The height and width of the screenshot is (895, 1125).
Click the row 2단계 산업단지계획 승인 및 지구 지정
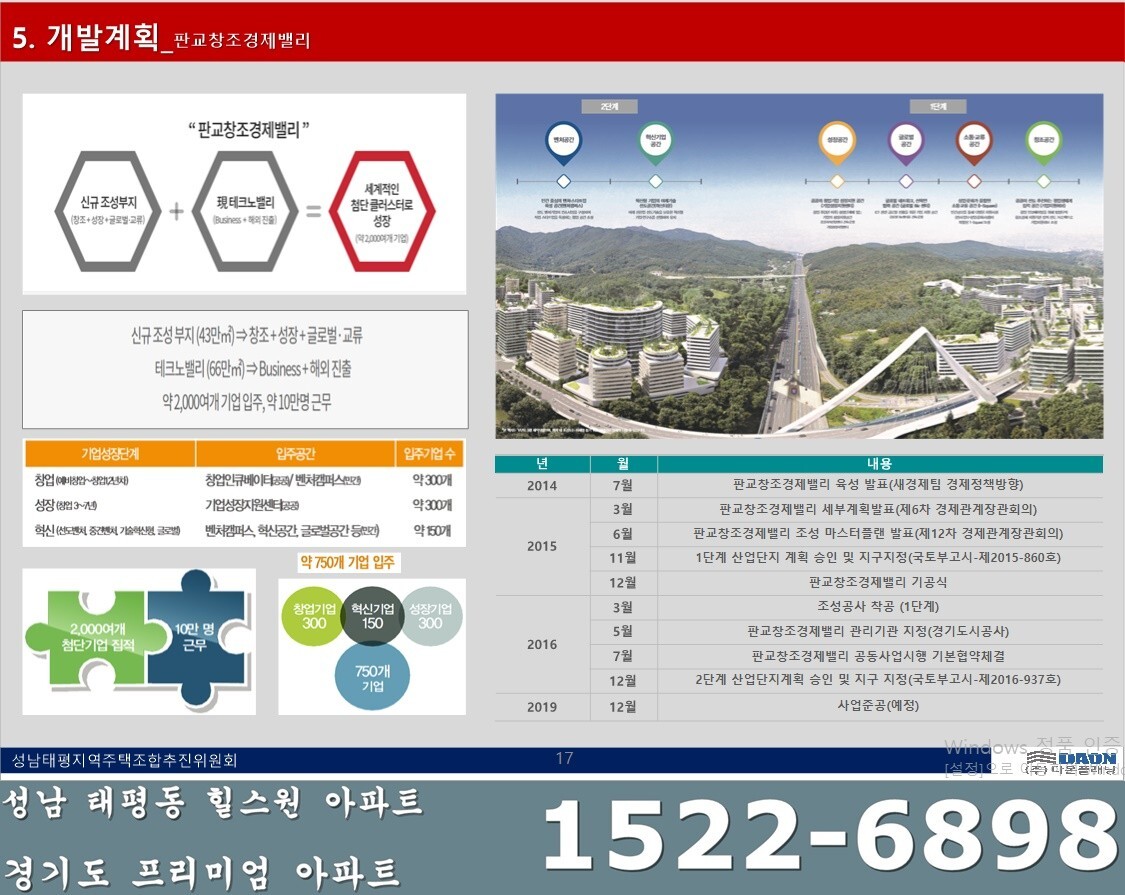coord(878,680)
